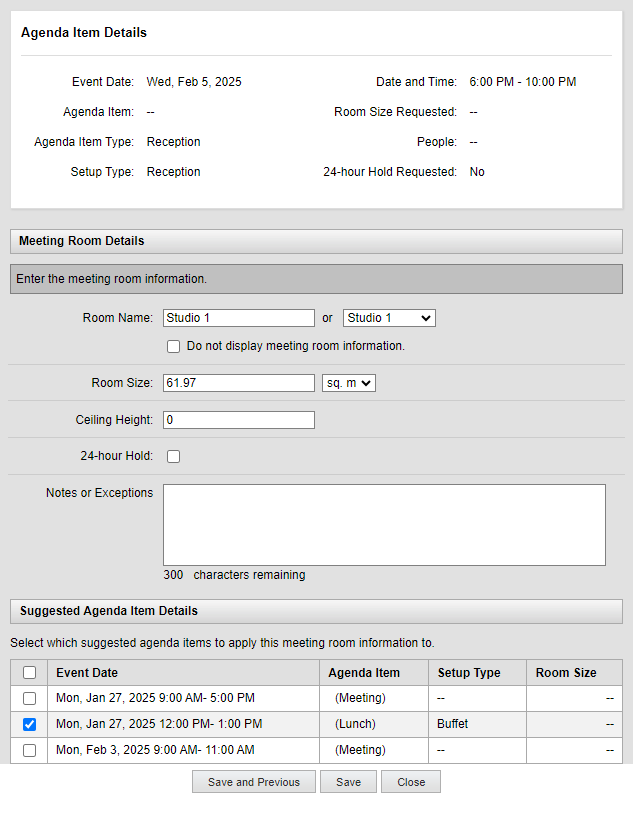Image resolution: width=633 pixels, height=813 pixels.
Task: Close the agenda item details form
Action: click(x=410, y=782)
